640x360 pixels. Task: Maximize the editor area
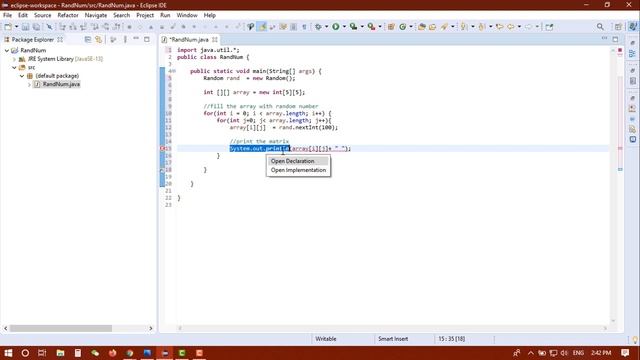point(615,39)
